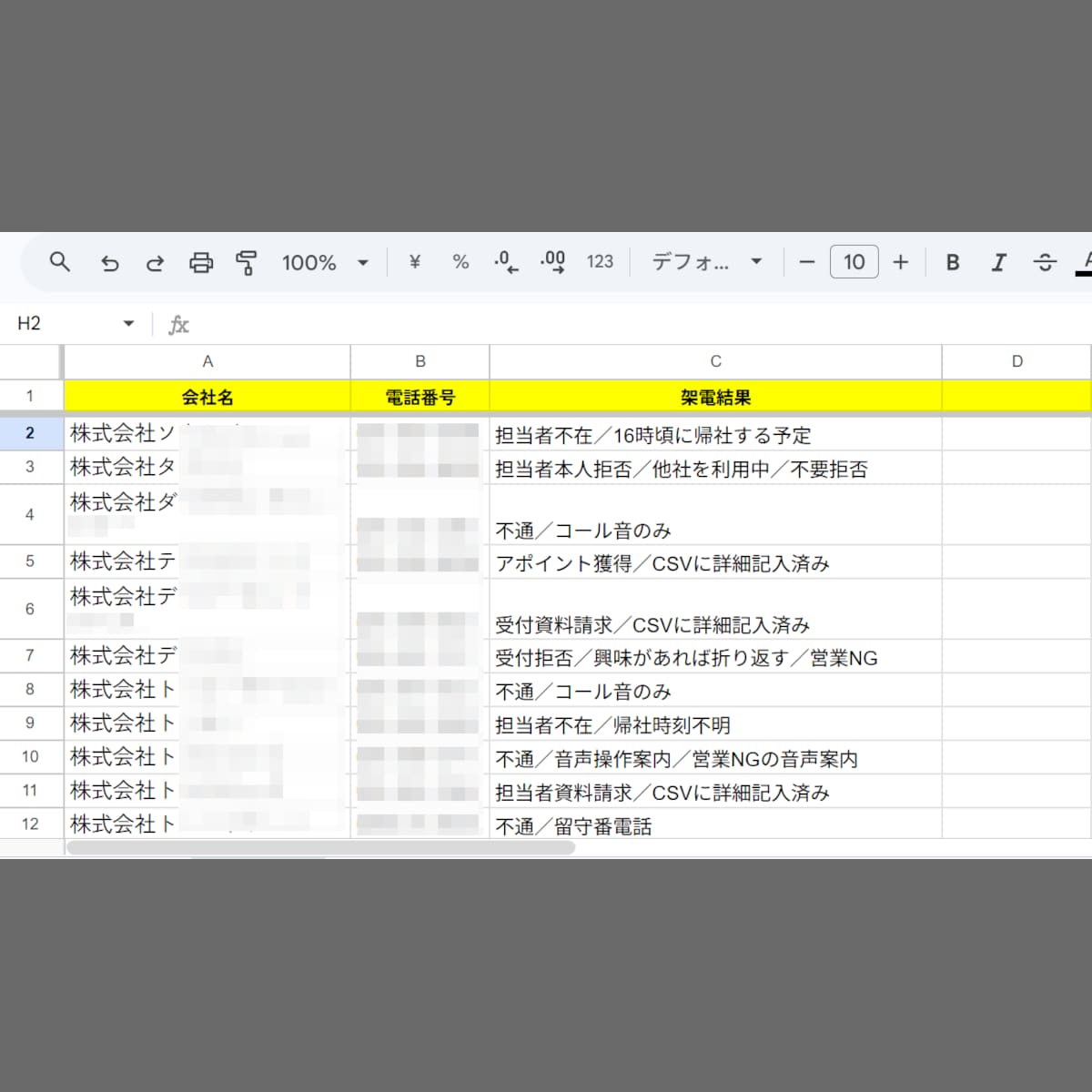Increase decimal places
1092x1092 pixels.
point(552,262)
